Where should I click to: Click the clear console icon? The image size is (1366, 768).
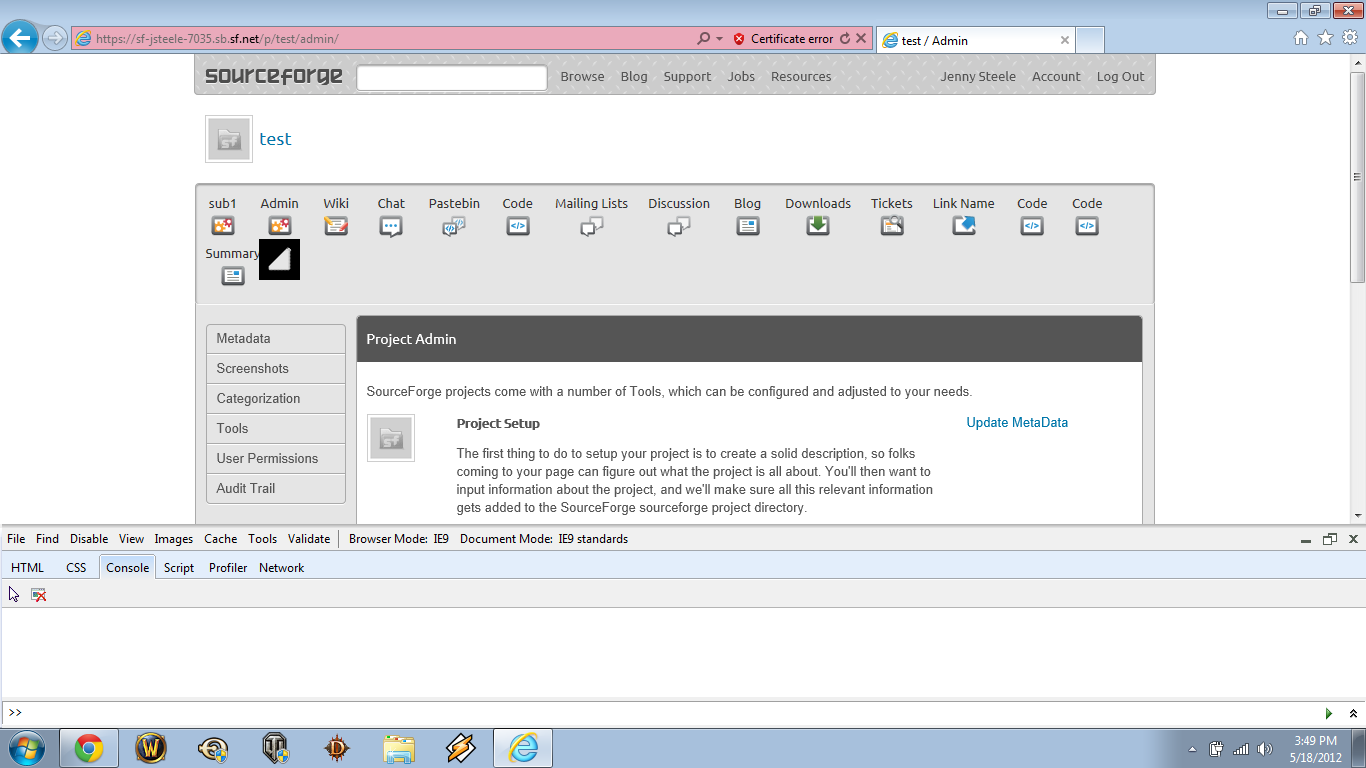pyautogui.click(x=39, y=594)
